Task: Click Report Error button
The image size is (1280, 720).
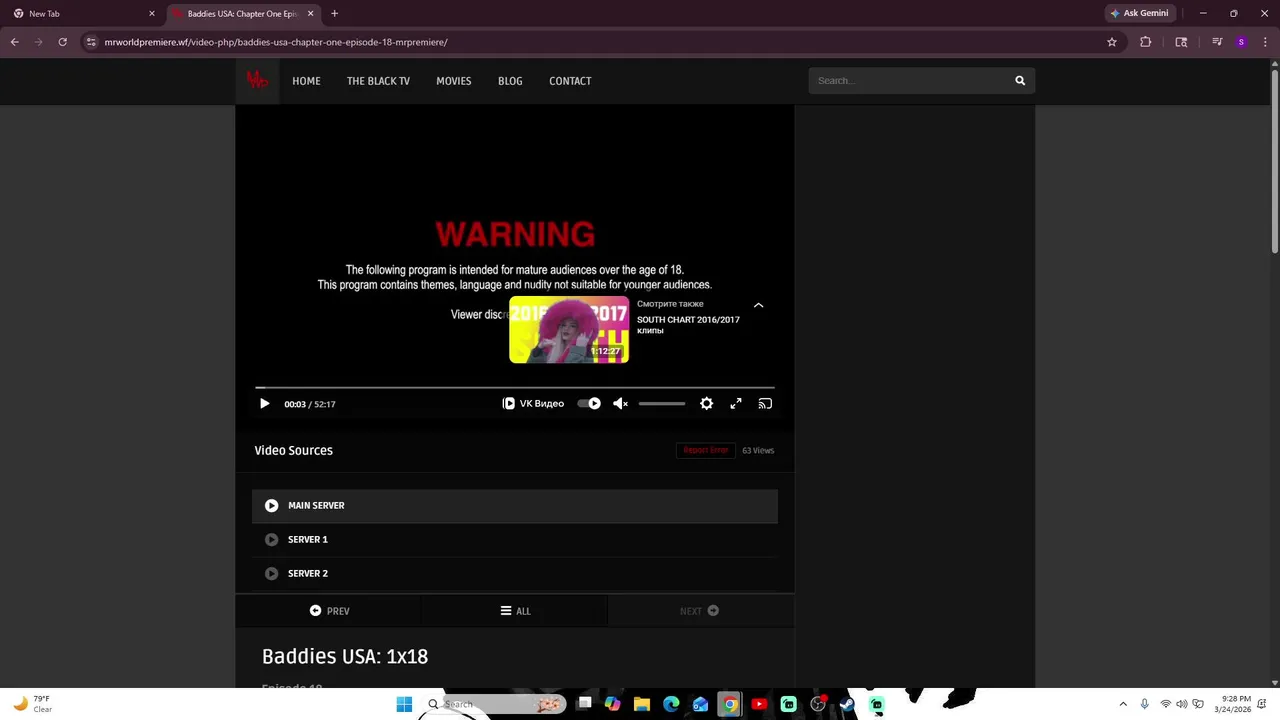Action: coord(706,450)
